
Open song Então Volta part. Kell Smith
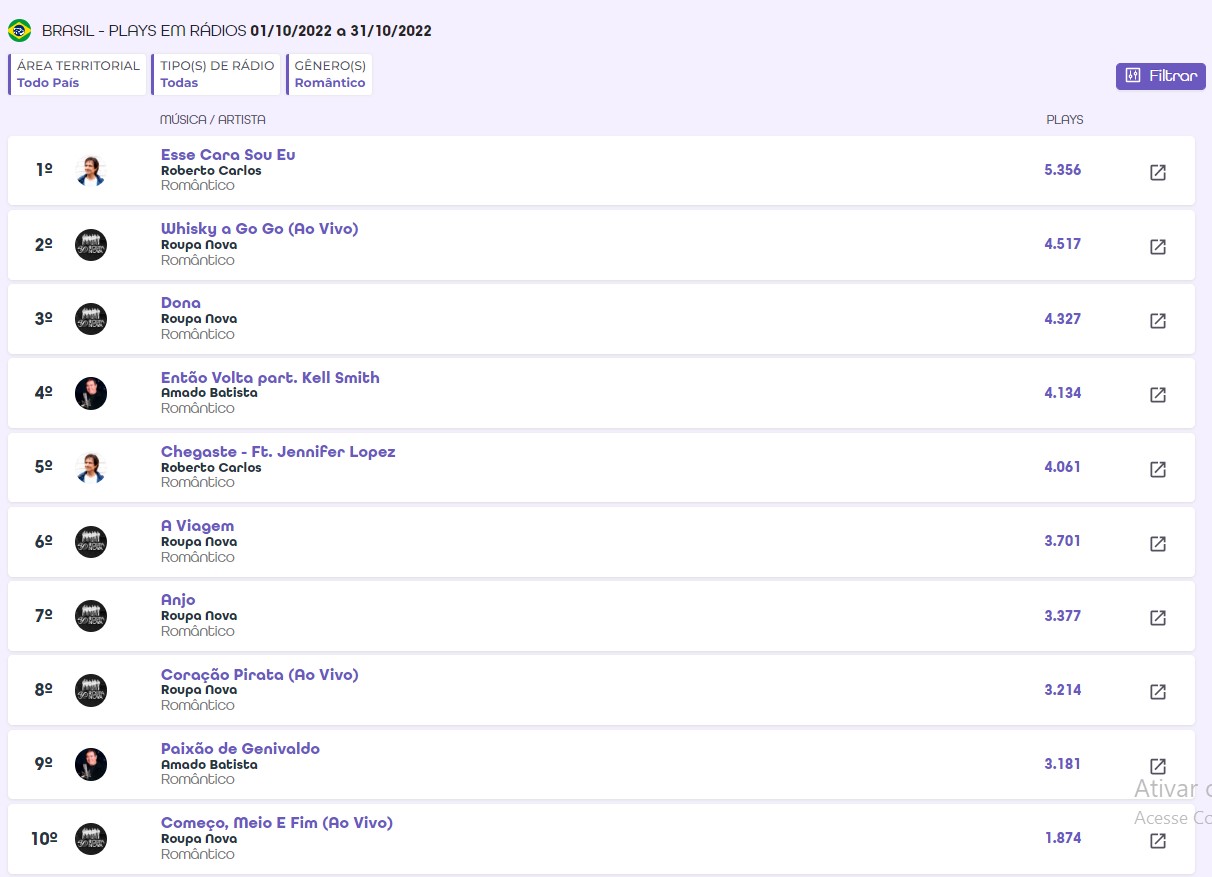click(x=270, y=378)
